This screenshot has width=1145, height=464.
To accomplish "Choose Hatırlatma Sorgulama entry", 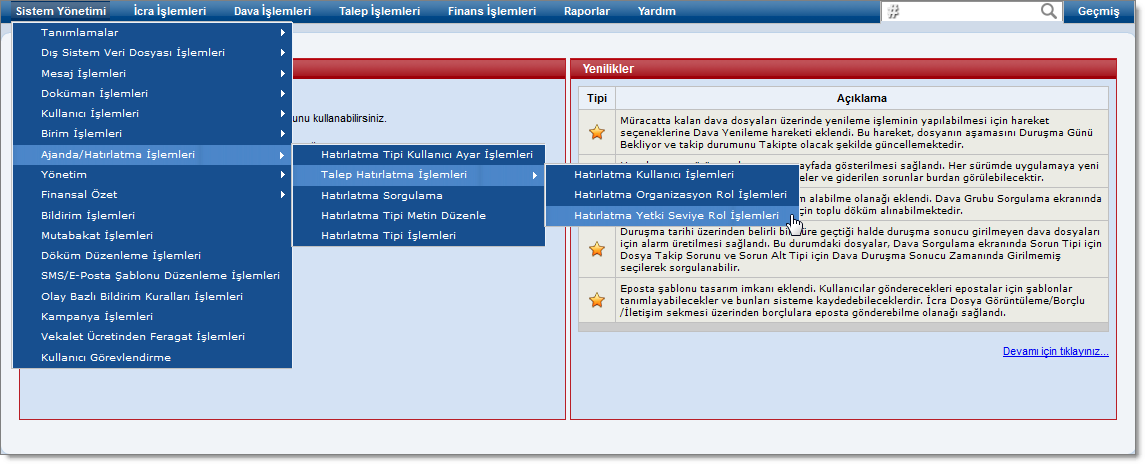I will [419, 195].
